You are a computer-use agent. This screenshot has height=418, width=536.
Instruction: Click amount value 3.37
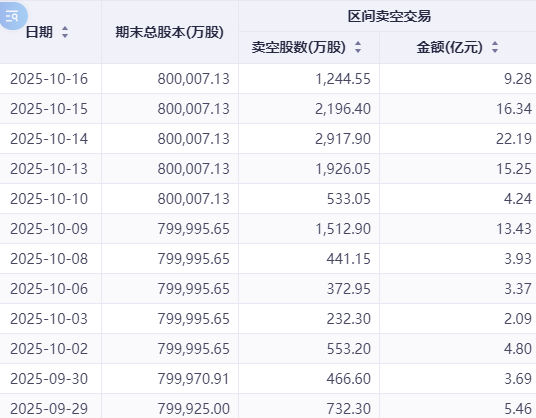[x=518, y=289]
